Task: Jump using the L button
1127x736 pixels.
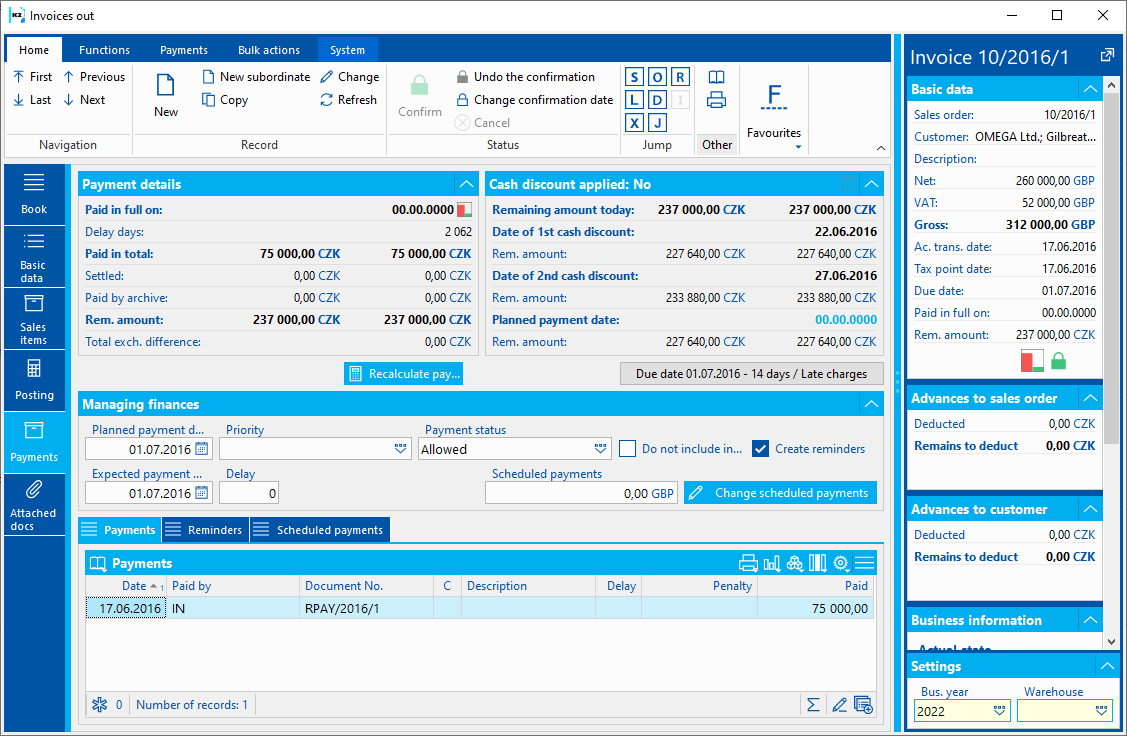Action: pos(634,100)
